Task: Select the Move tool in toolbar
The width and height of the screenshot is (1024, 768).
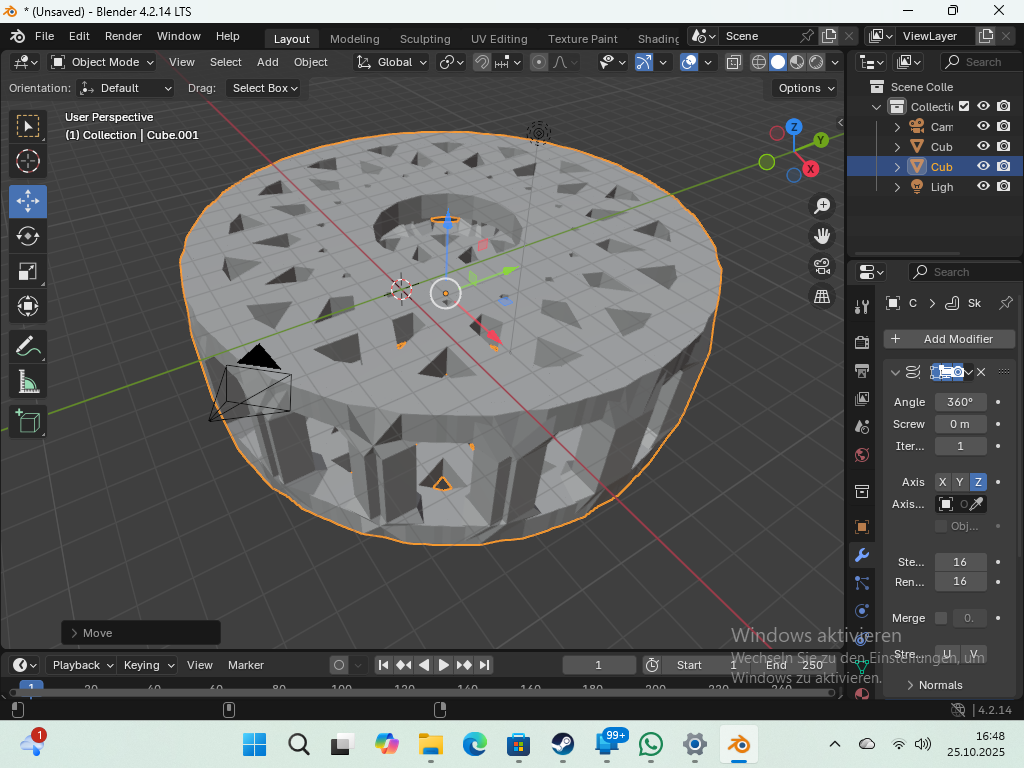Action: pos(28,201)
